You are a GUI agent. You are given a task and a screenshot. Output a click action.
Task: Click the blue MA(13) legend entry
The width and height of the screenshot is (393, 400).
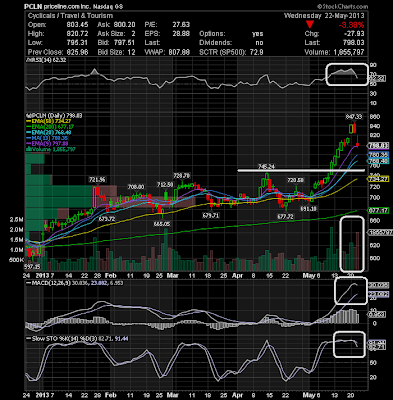pyautogui.click(x=47, y=138)
